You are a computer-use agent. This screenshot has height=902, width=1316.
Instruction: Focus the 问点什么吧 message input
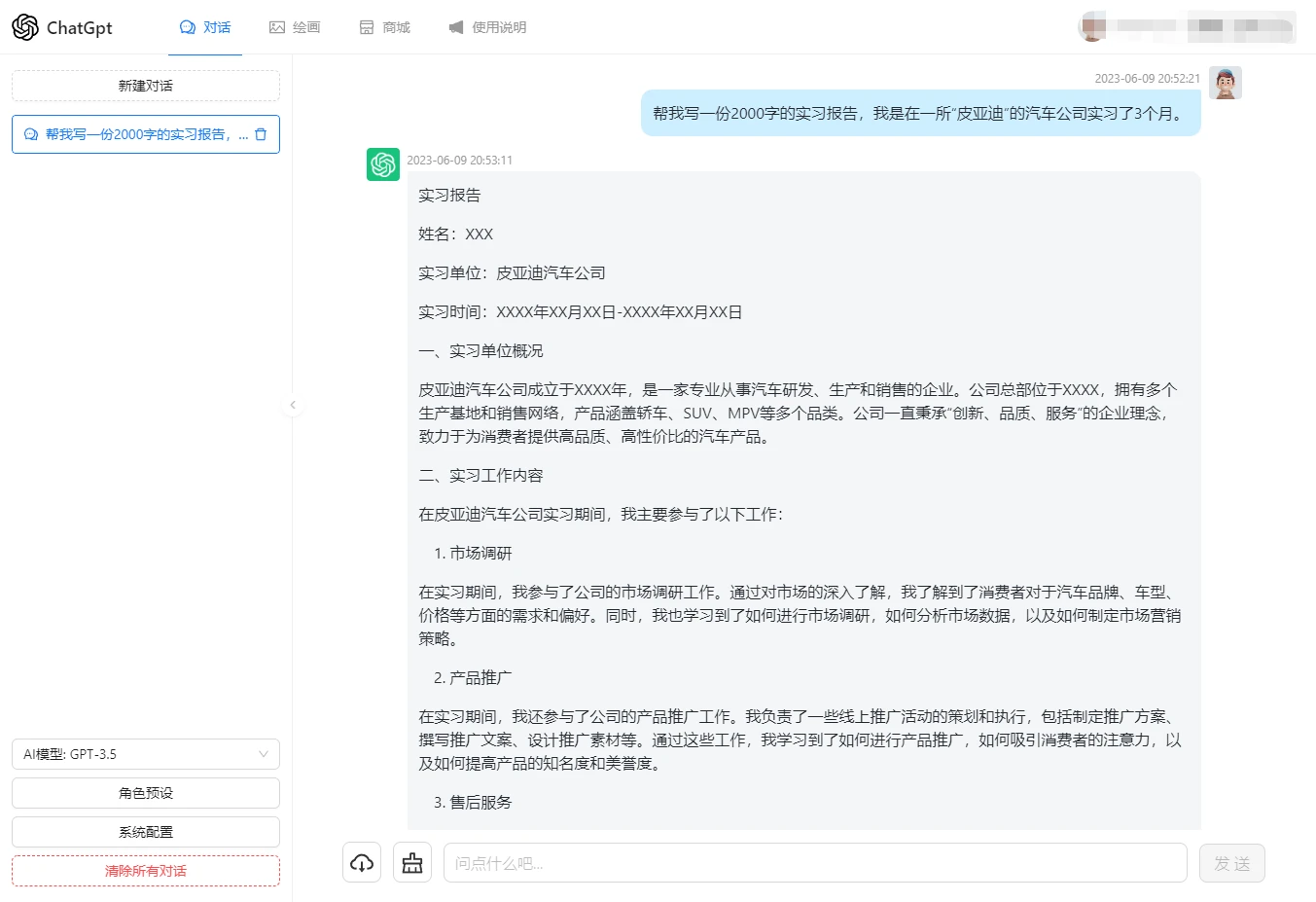(815, 863)
